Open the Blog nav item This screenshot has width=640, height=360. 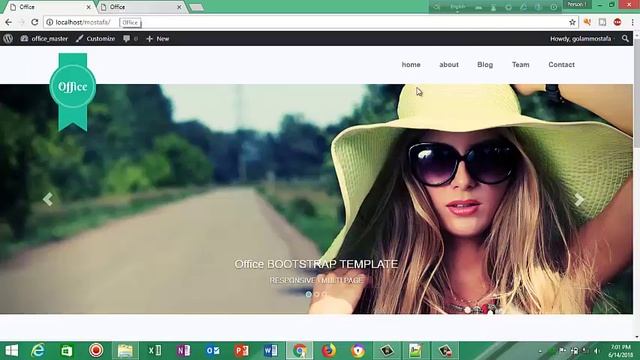(x=485, y=64)
